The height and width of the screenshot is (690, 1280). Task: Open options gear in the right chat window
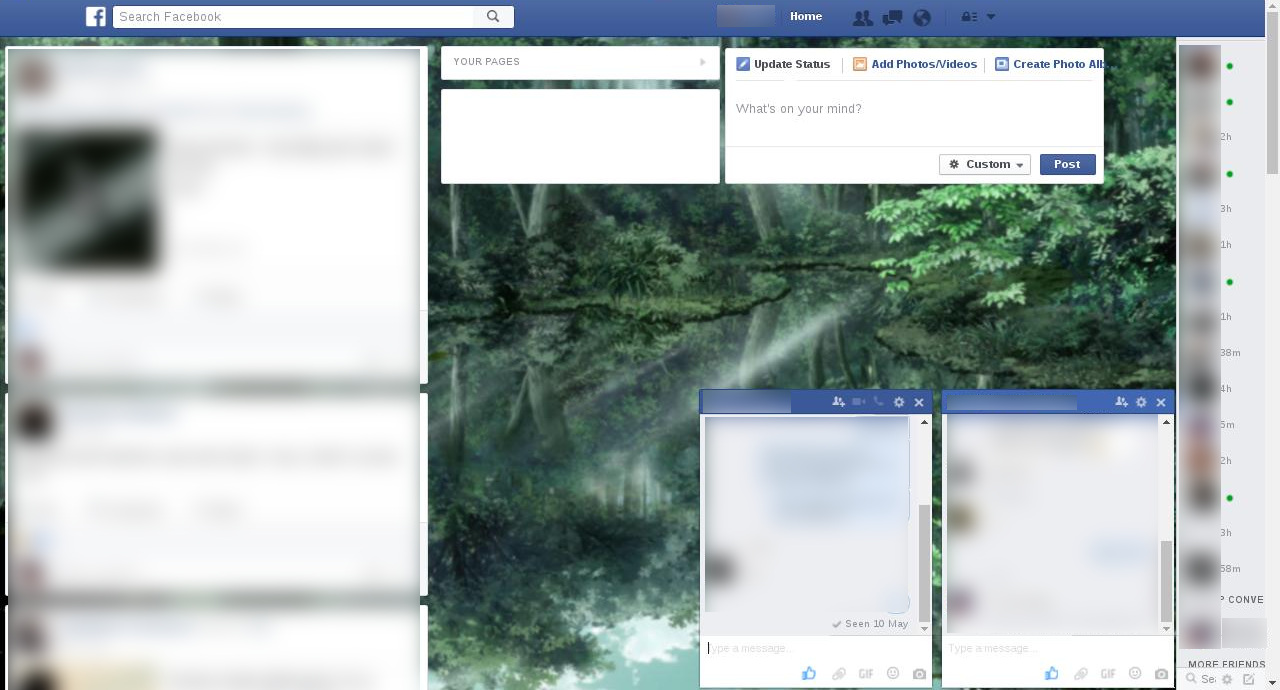point(1141,402)
